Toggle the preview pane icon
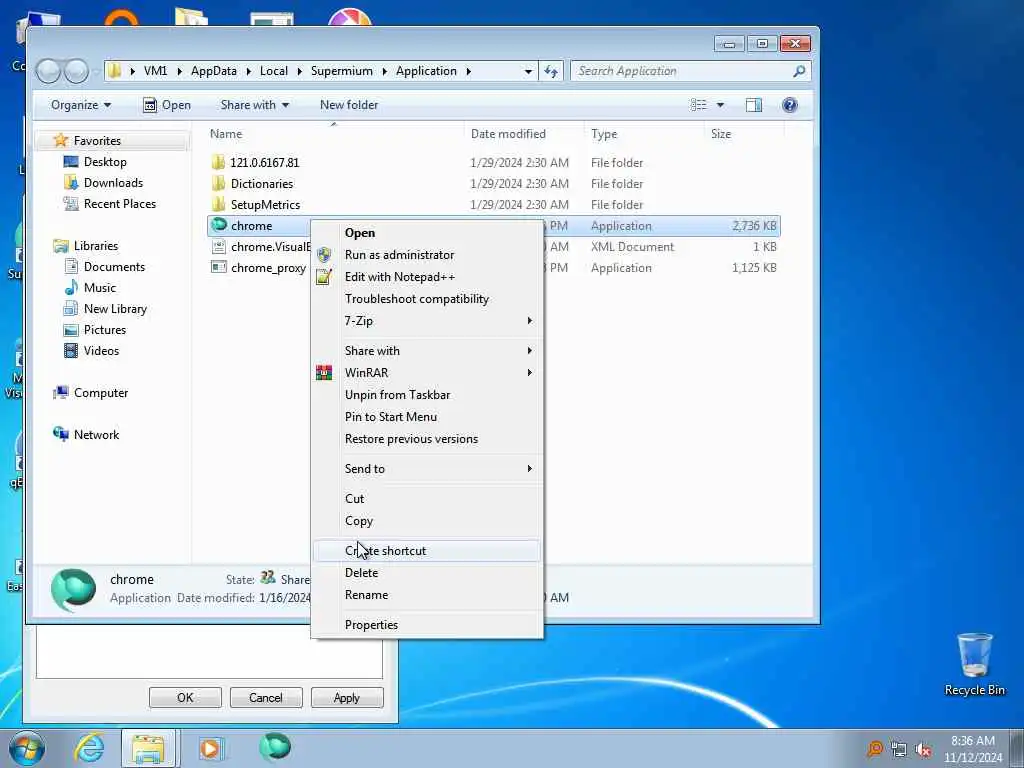This screenshot has width=1024, height=768. pyautogui.click(x=754, y=105)
